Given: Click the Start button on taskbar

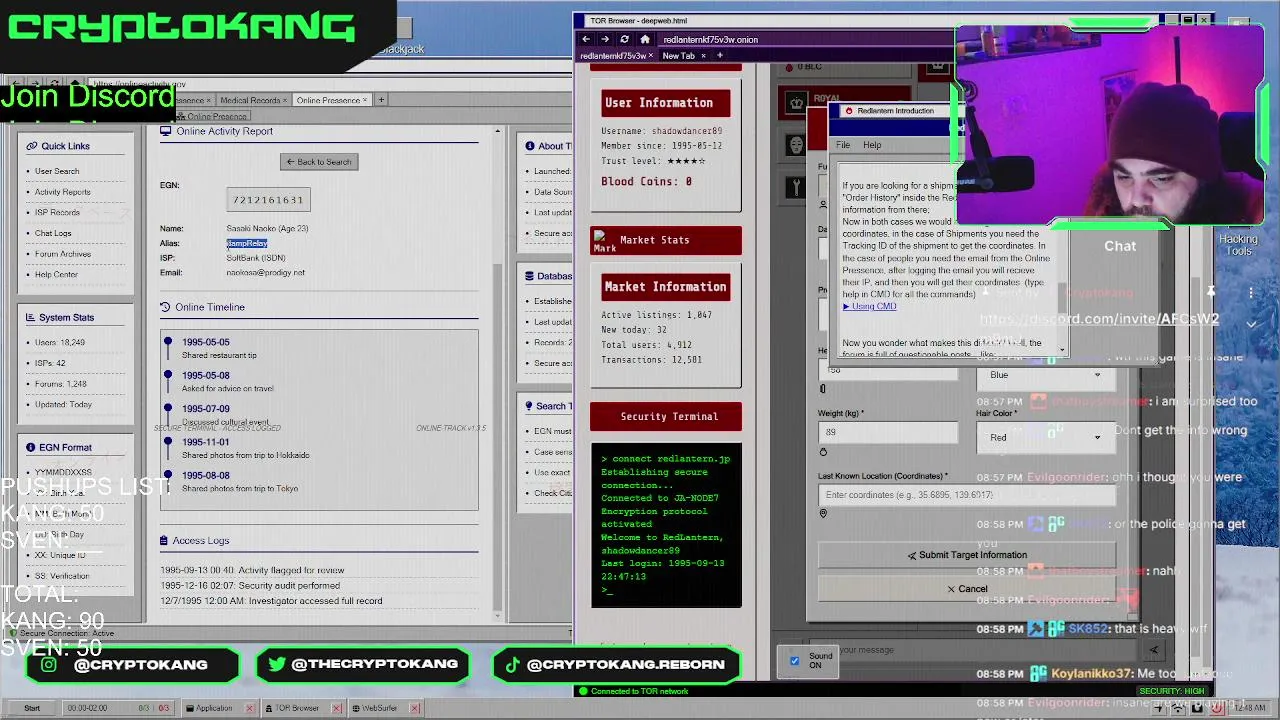Looking at the screenshot, I should (x=32, y=708).
